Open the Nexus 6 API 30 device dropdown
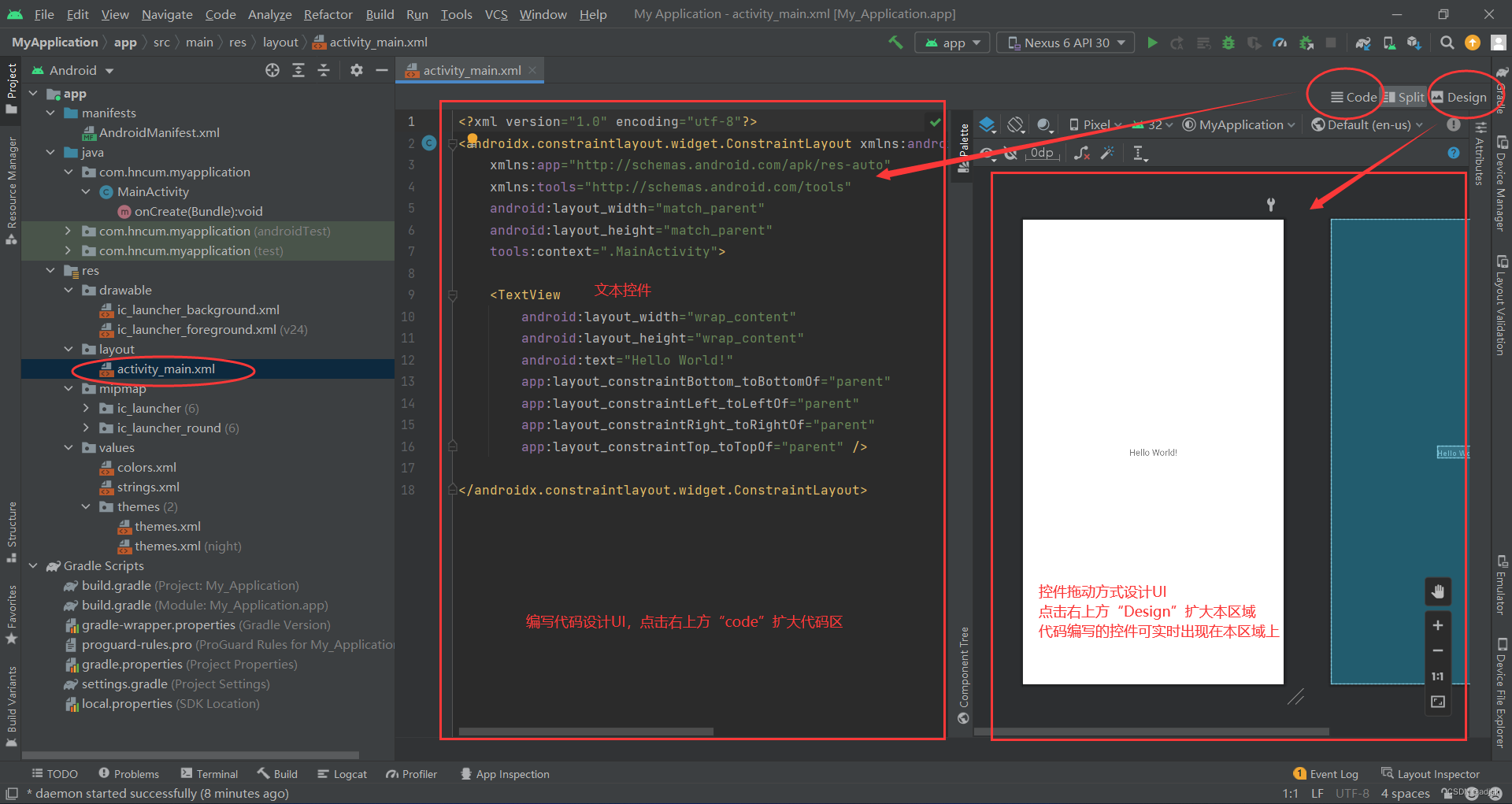The width and height of the screenshot is (1512, 804). pyautogui.click(x=1066, y=43)
